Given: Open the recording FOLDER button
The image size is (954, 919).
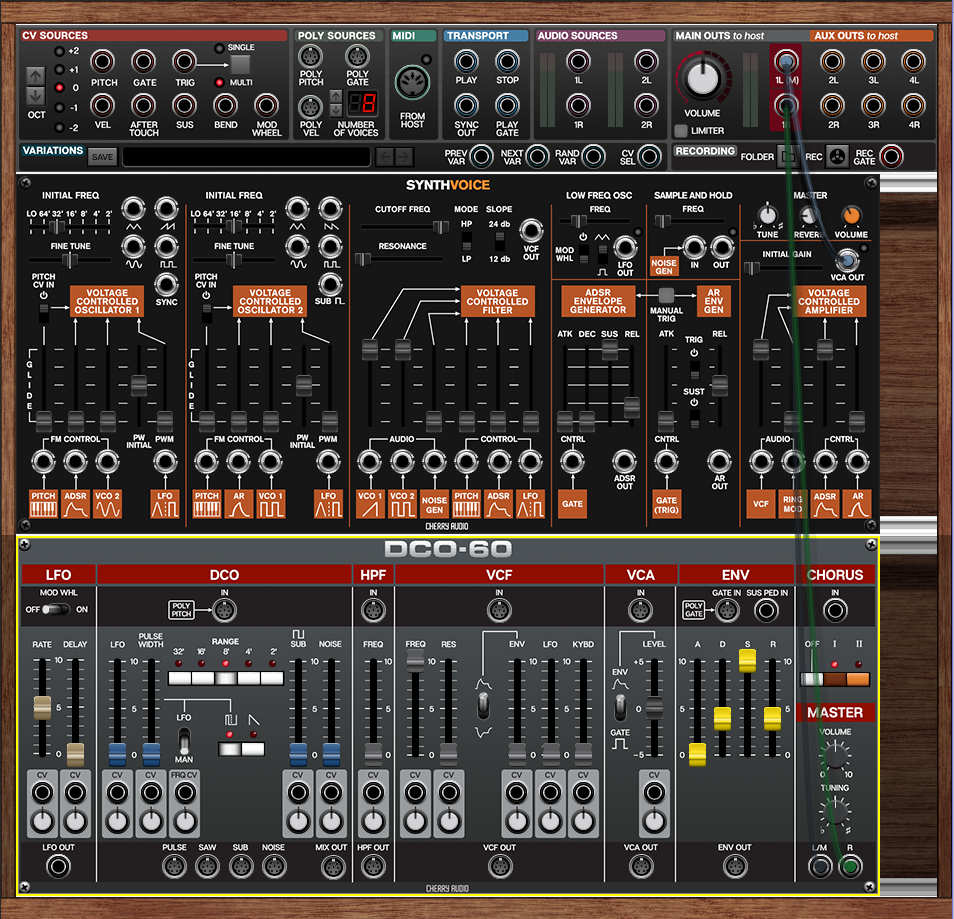Looking at the screenshot, I should (x=789, y=157).
